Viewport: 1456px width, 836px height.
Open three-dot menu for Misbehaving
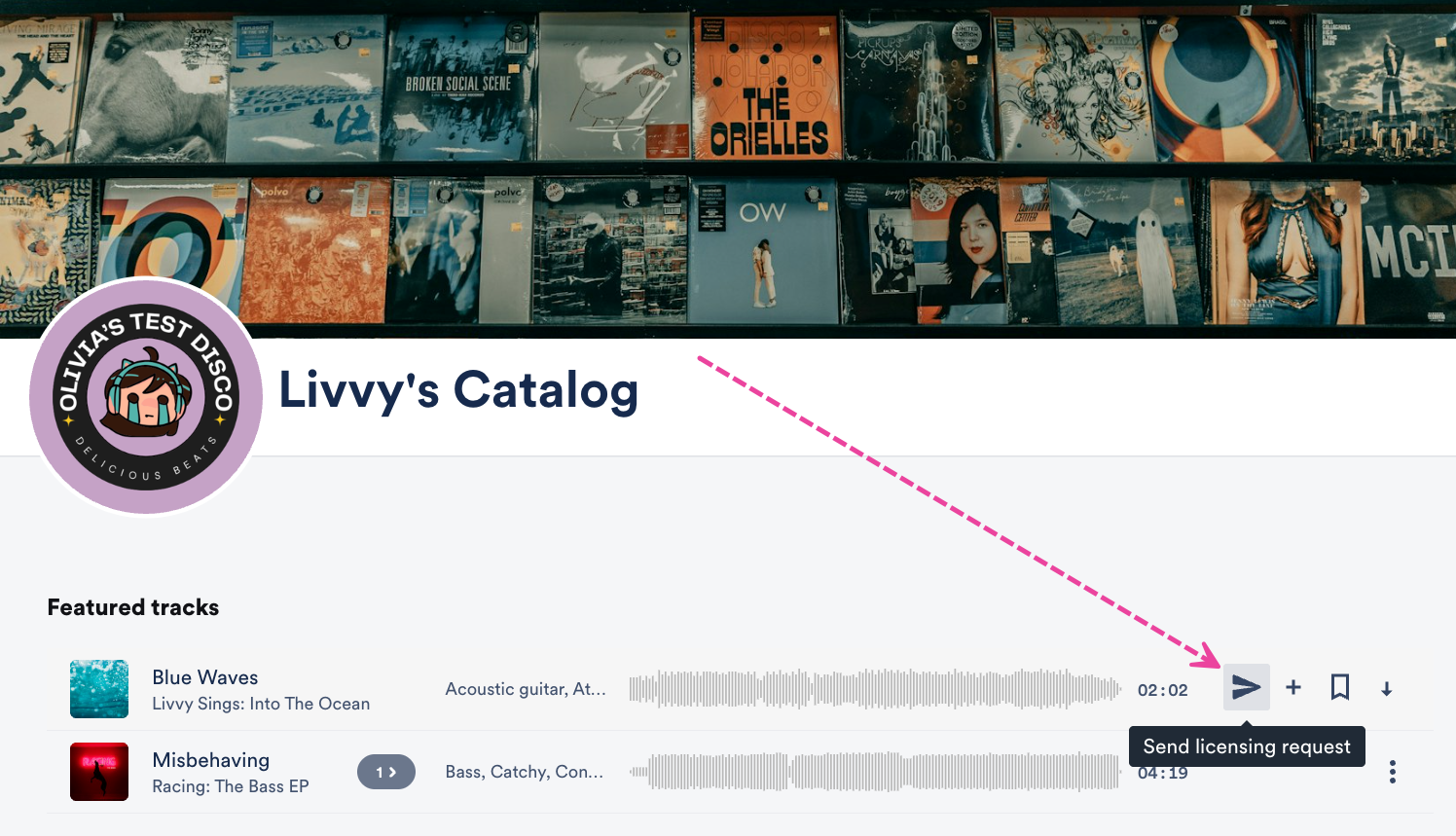1393,772
